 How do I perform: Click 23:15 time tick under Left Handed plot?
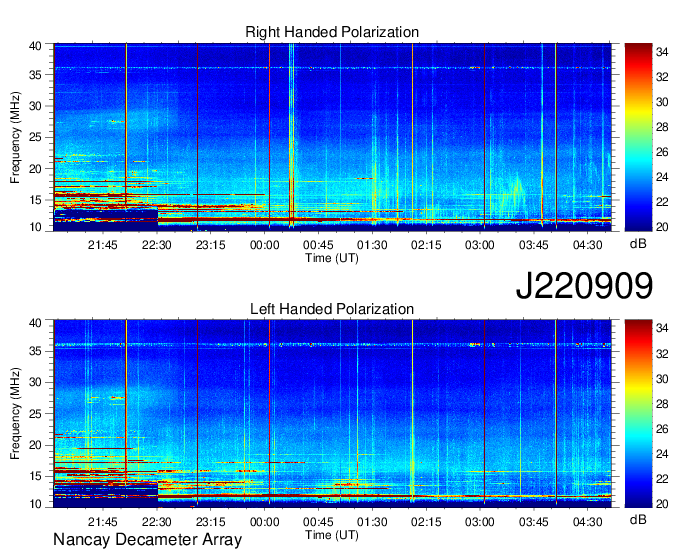pyautogui.click(x=211, y=522)
